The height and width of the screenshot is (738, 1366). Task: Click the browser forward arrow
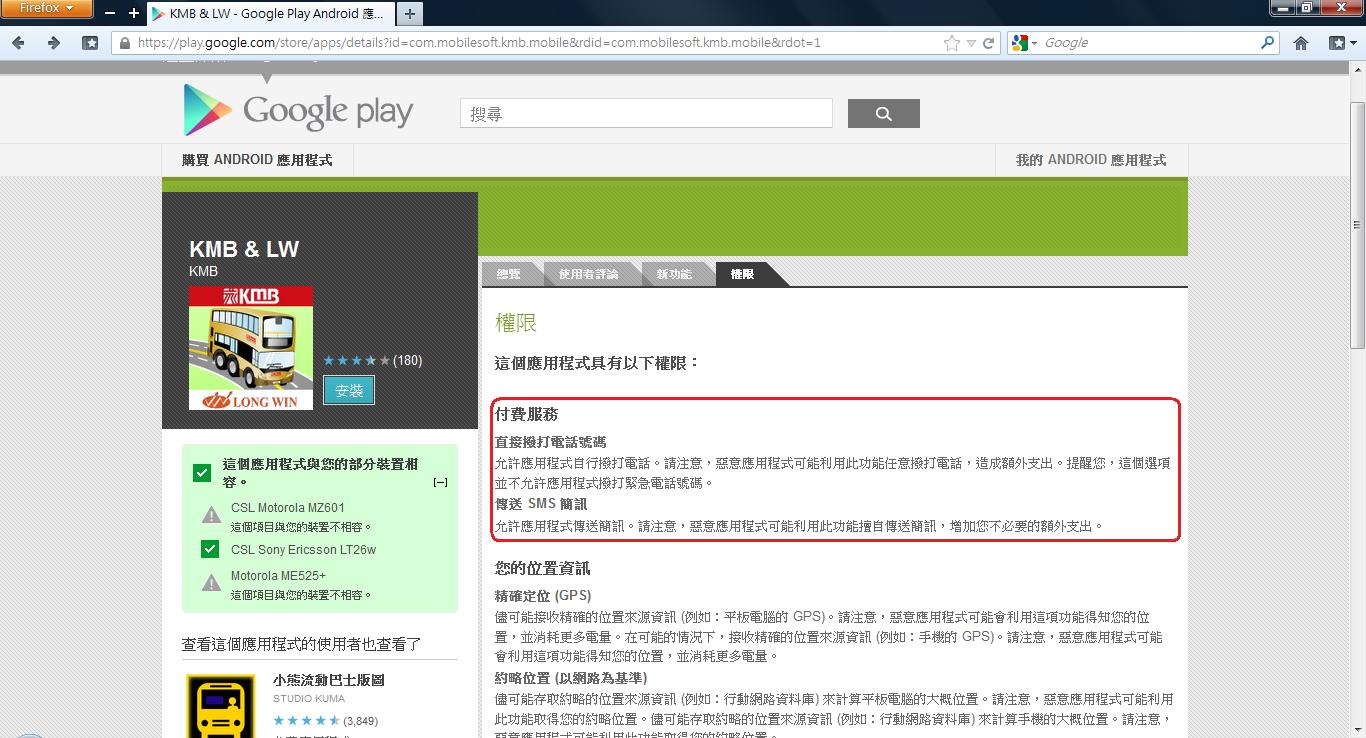click(54, 43)
